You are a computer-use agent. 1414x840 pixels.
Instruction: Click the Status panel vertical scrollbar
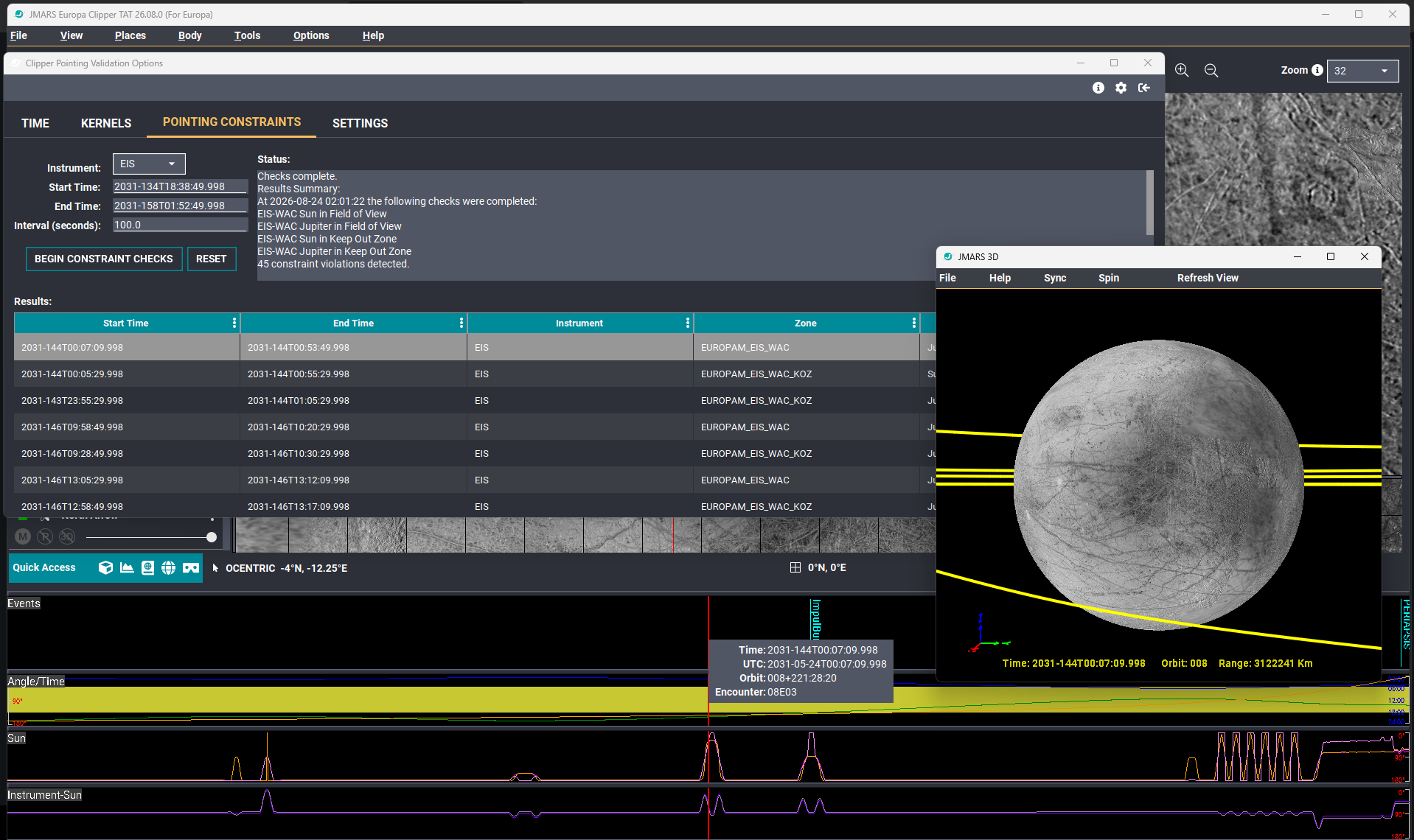point(1149,203)
